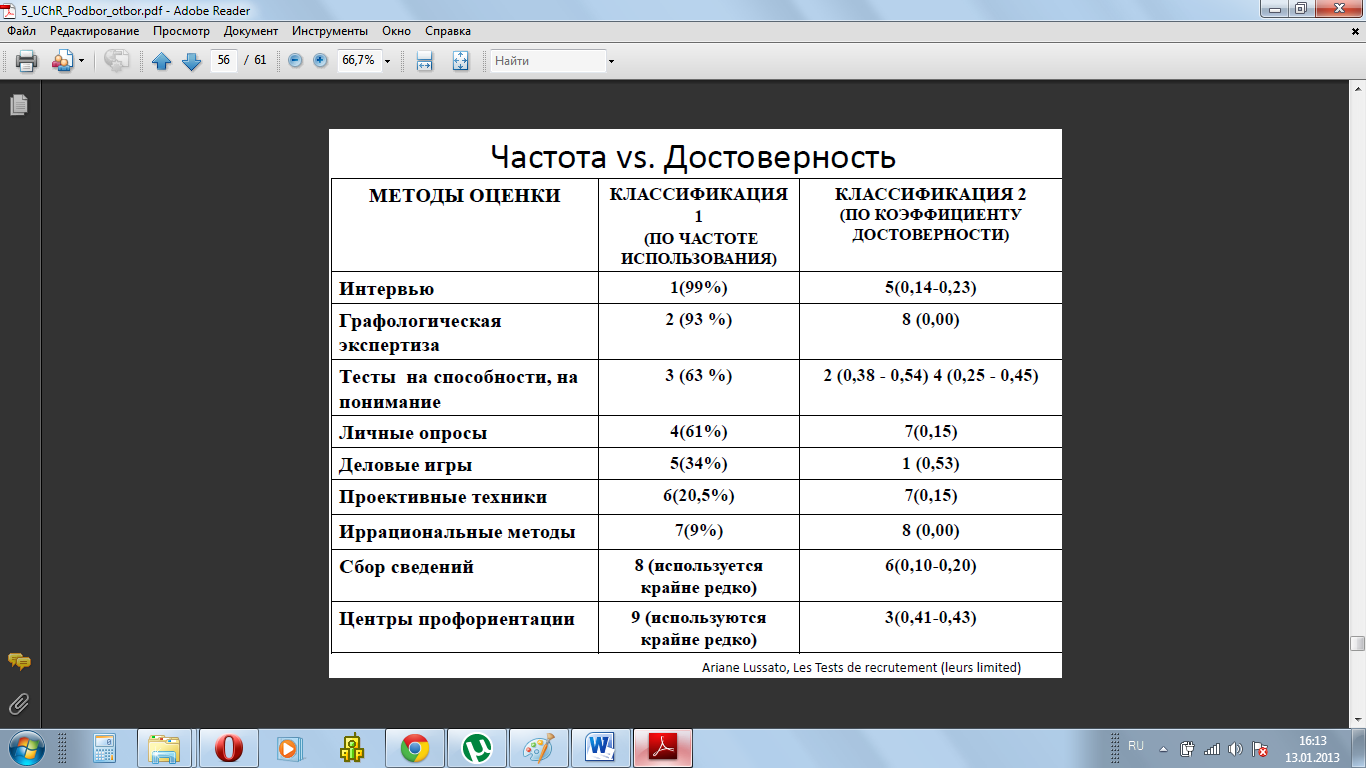Image resolution: width=1366 pixels, height=768 pixels.
Task: Click the grayed-out meeting/globe icon
Action: point(117,61)
